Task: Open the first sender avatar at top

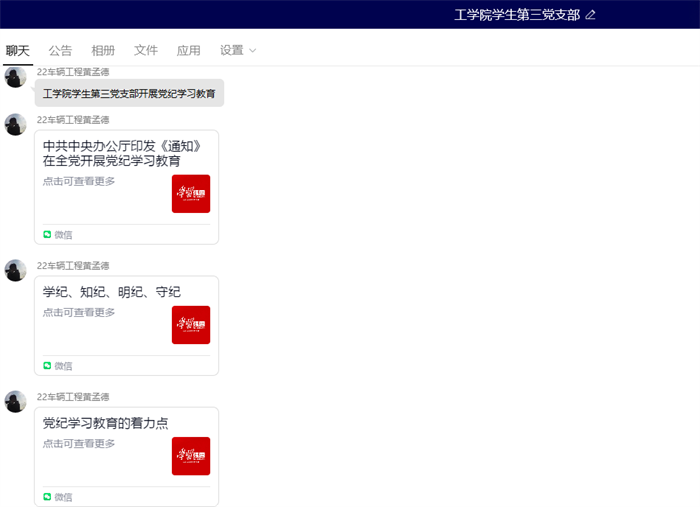Action: pyautogui.click(x=15, y=78)
